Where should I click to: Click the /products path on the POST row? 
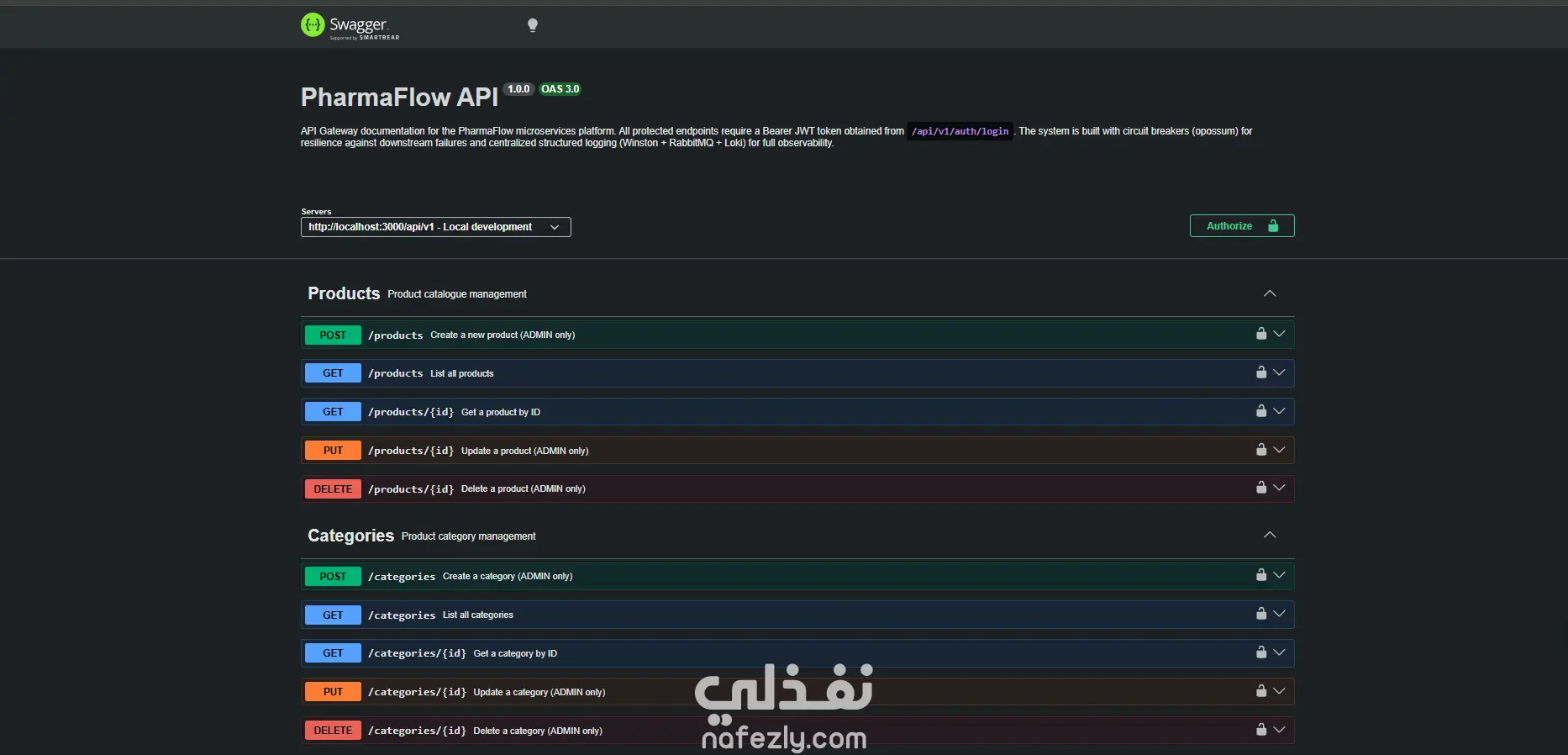tap(396, 335)
